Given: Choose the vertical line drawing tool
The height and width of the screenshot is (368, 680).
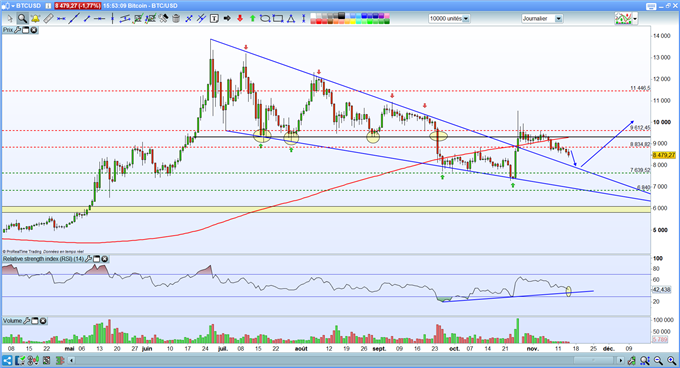Looking at the screenshot, I should 112,18.
